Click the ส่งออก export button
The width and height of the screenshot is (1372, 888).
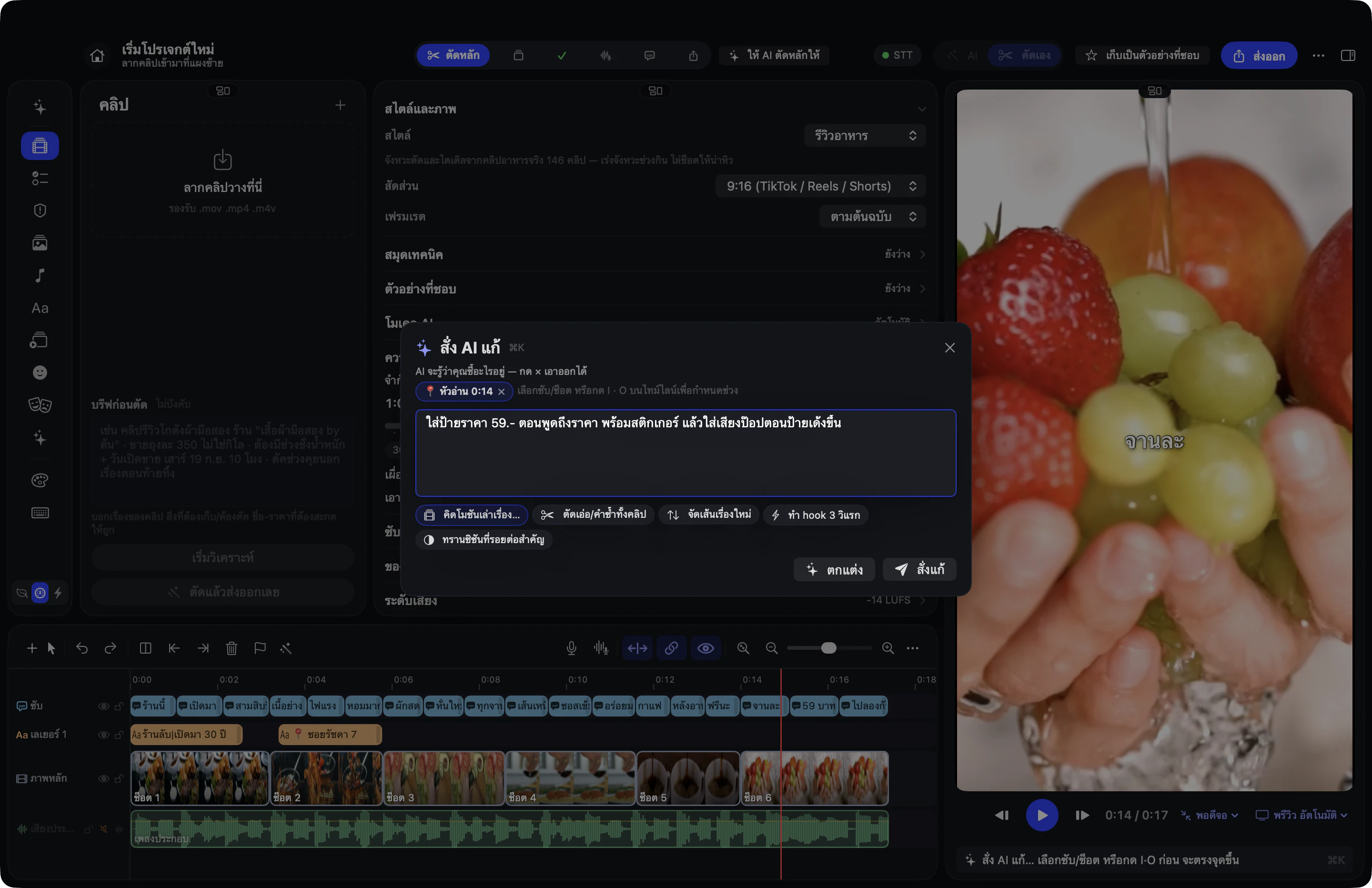pos(1259,55)
